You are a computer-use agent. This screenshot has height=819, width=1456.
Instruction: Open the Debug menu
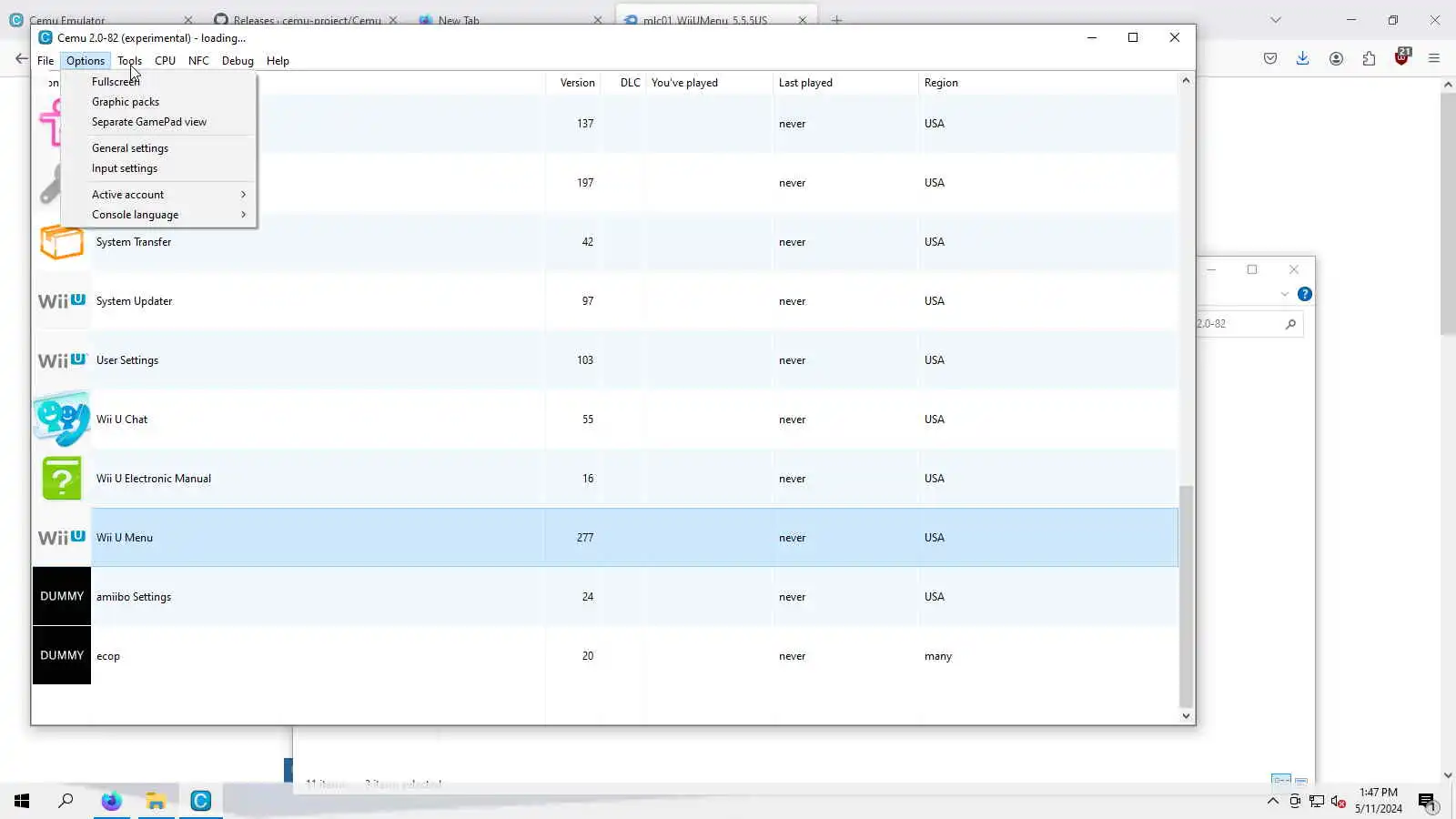click(x=238, y=61)
